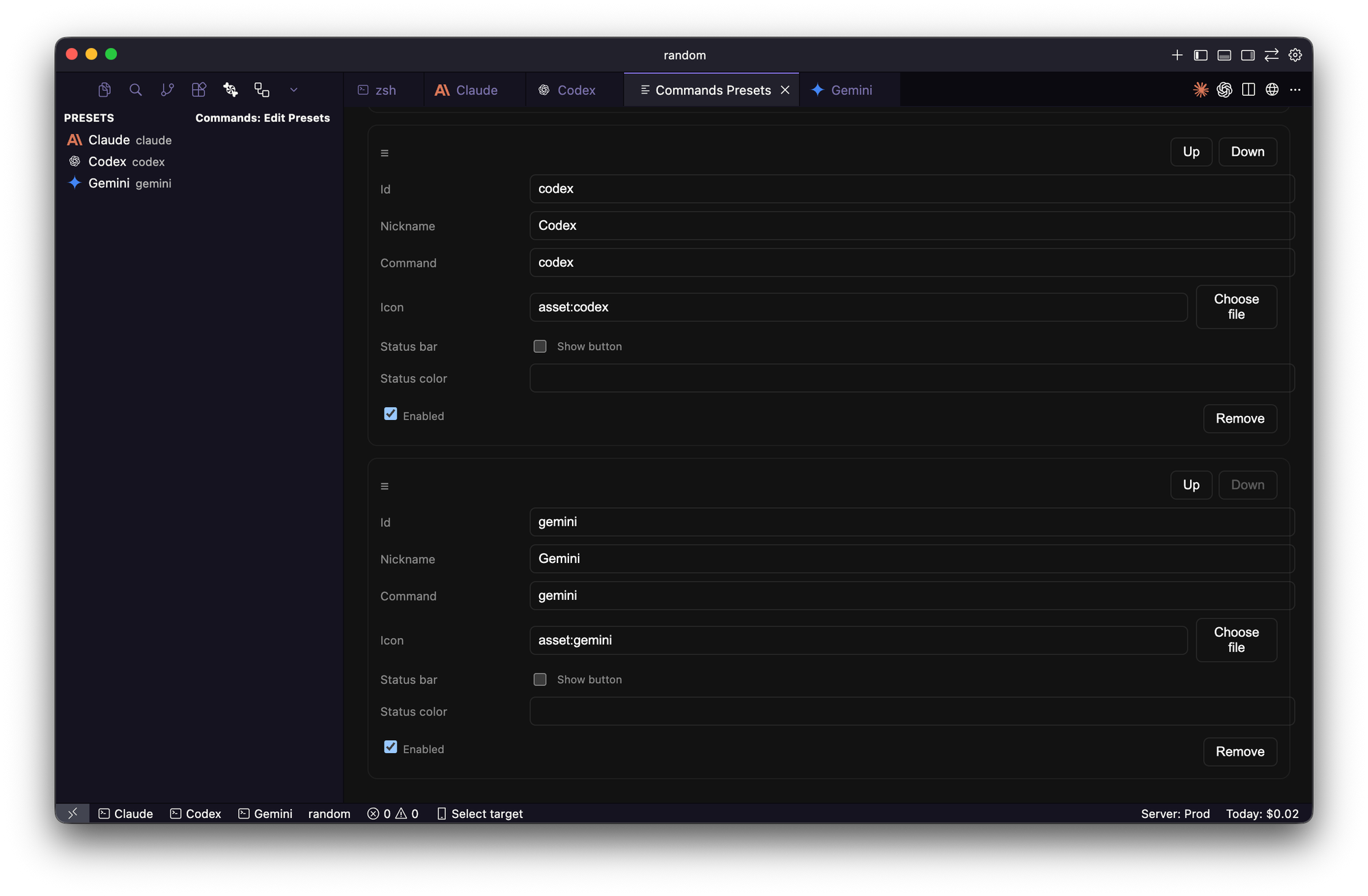The height and width of the screenshot is (896, 1368).
Task: Move the Codex preset Down
Action: click(1247, 152)
